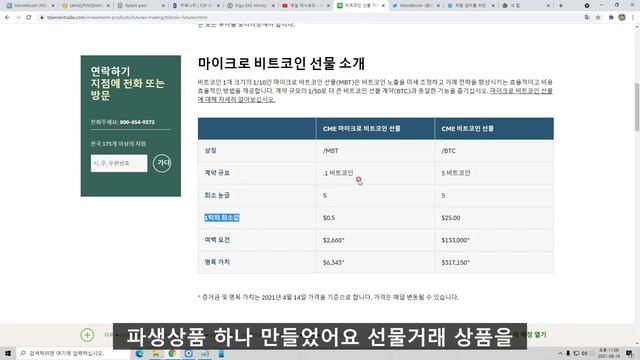
Task: Open the volume control in the tray
Action: [x=584, y=353]
